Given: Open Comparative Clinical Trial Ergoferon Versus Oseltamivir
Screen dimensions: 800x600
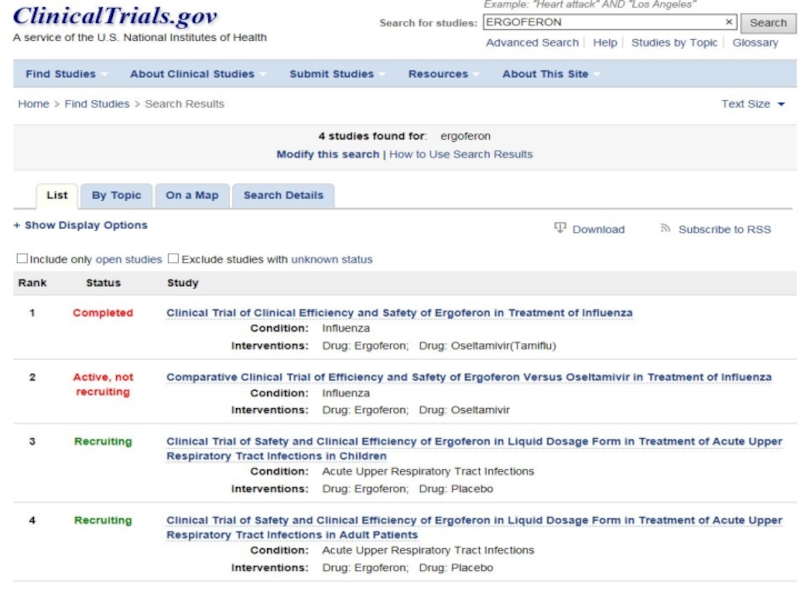Looking at the screenshot, I should coord(469,377).
